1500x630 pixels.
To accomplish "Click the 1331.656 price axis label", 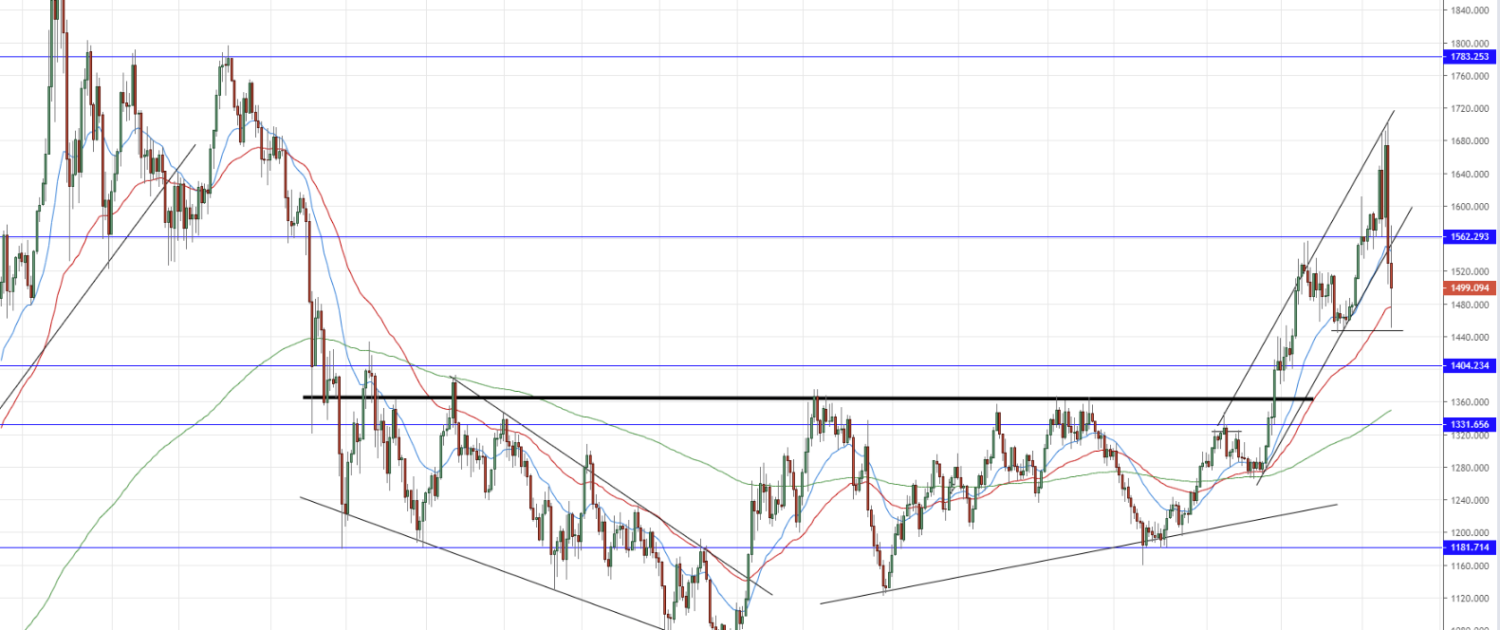I will [x=1472, y=425].
